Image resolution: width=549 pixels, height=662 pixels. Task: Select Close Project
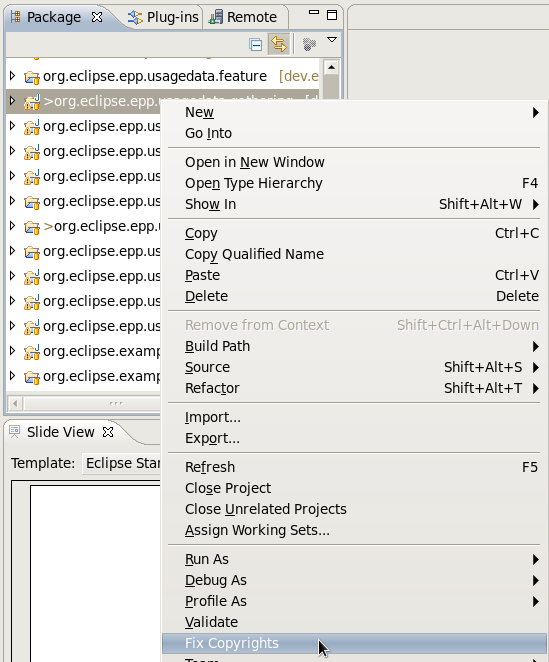coord(354,488)
